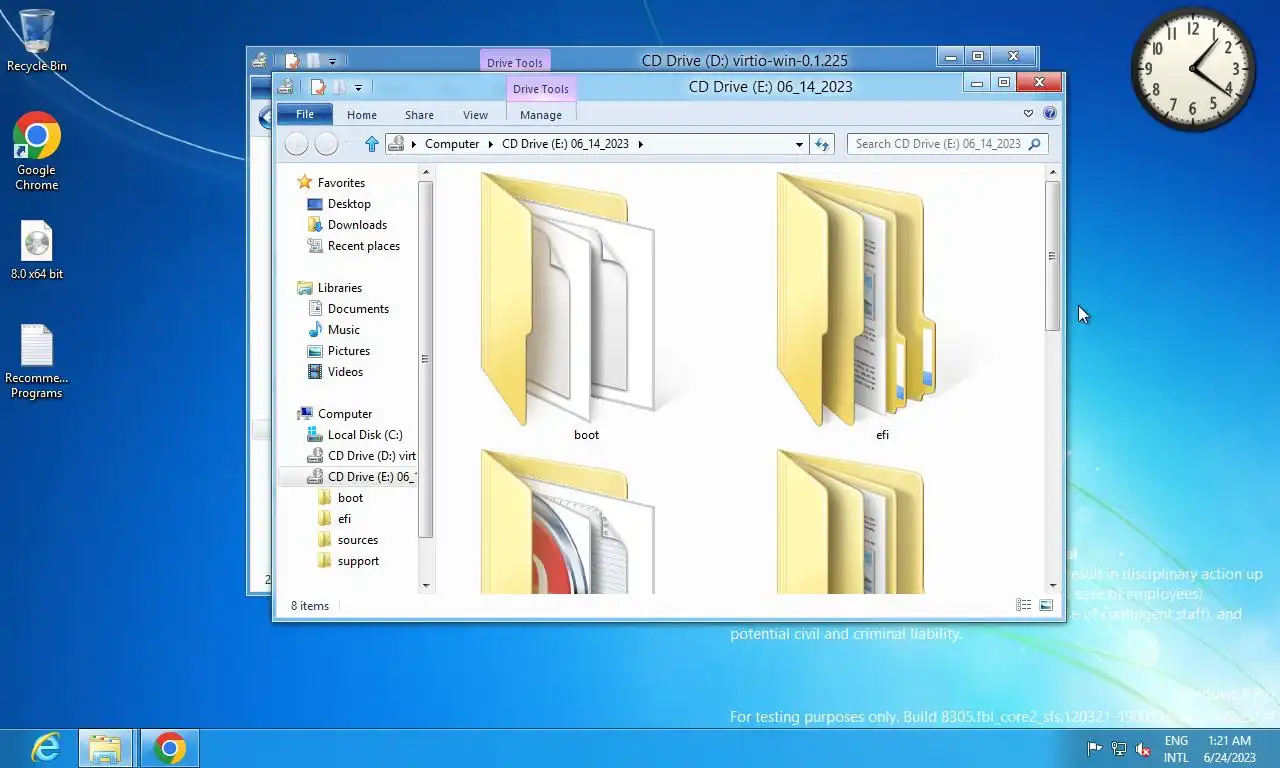This screenshot has height=768, width=1280.
Task: Select the Recycle Bin desktop icon
Action: click(37, 41)
